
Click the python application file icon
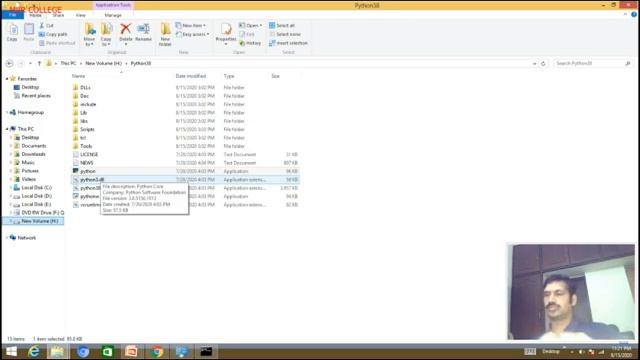click(76, 171)
